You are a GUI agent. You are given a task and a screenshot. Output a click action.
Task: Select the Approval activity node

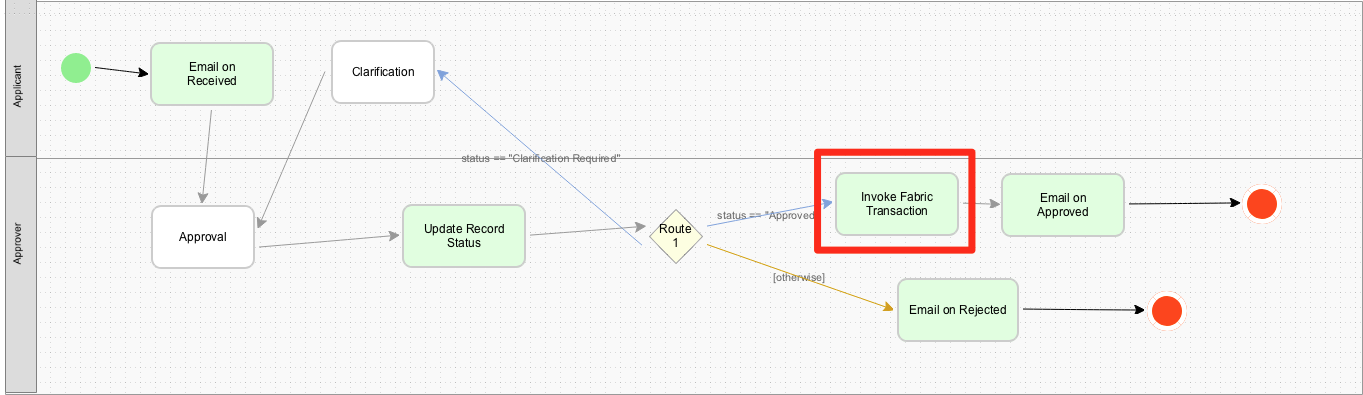[203, 237]
